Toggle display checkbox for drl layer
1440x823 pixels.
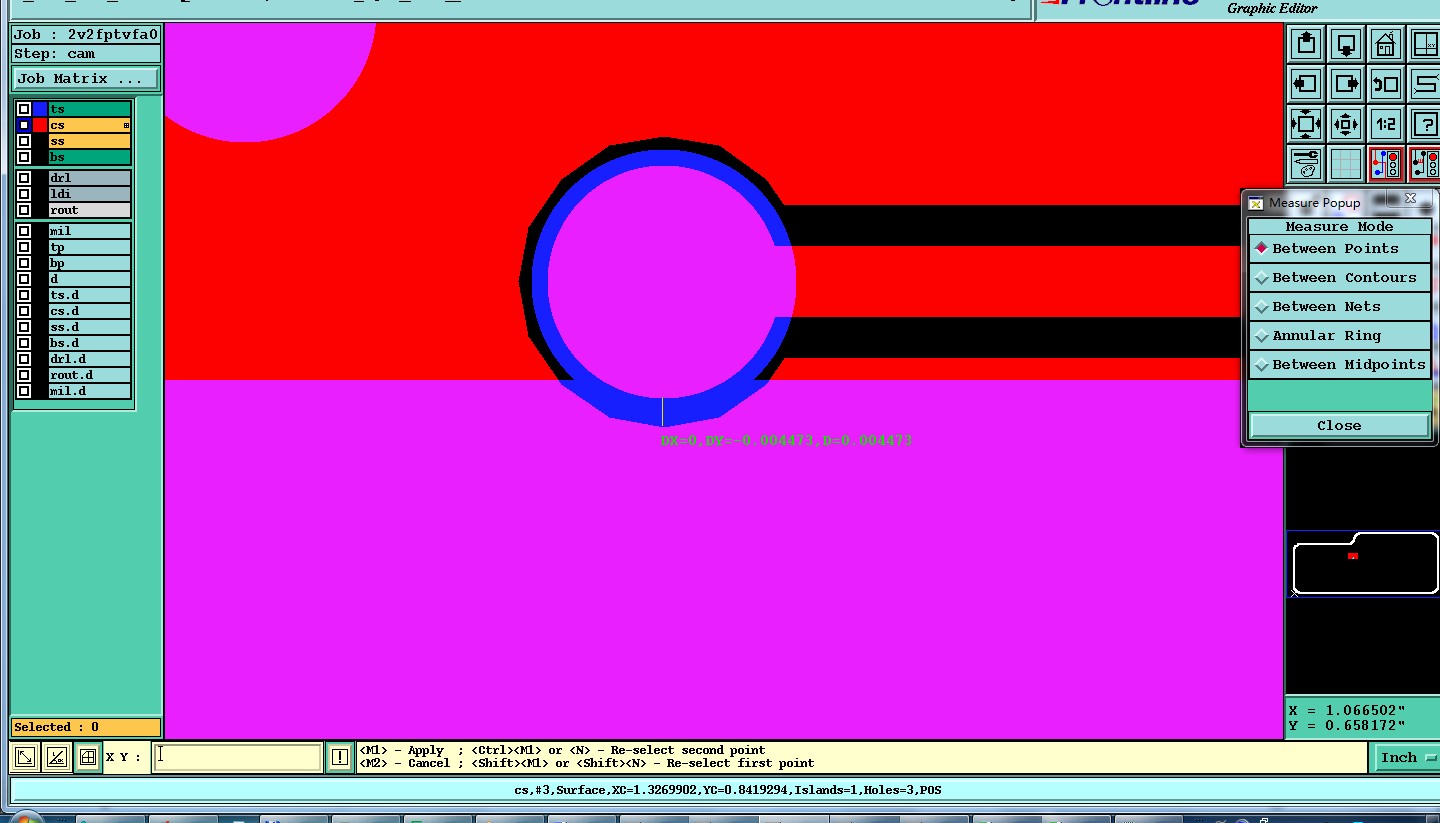[24, 178]
